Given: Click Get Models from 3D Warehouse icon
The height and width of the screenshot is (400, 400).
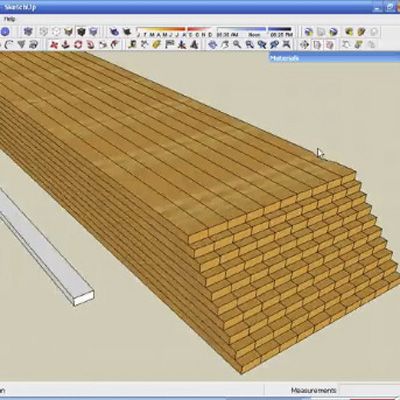Looking at the screenshot, I should tap(349, 32).
